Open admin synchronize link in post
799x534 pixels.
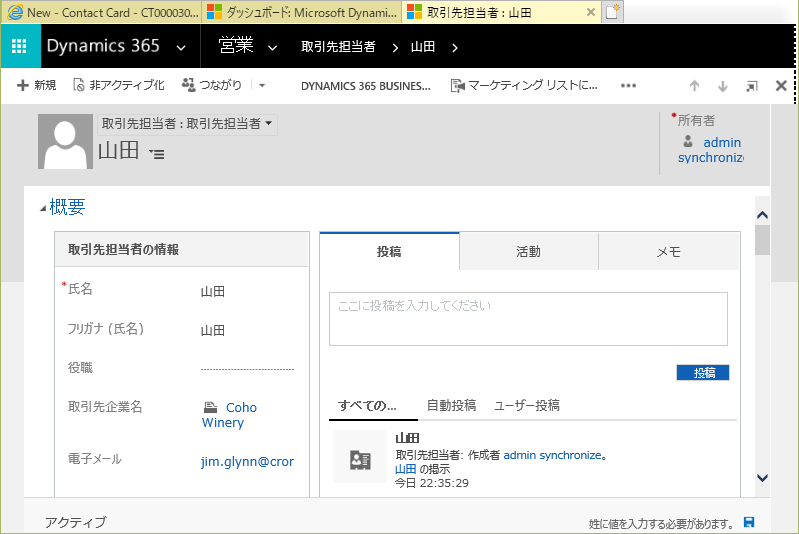(x=552, y=455)
